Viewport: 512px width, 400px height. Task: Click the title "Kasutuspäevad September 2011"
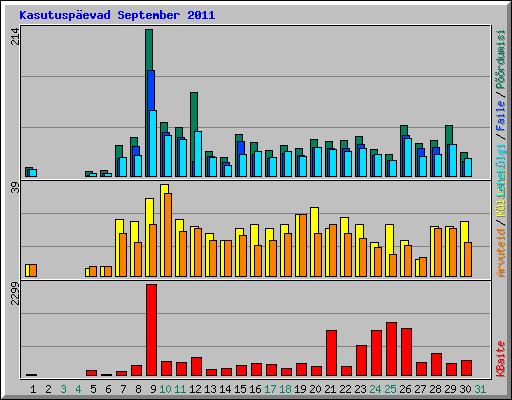point(117,15)
